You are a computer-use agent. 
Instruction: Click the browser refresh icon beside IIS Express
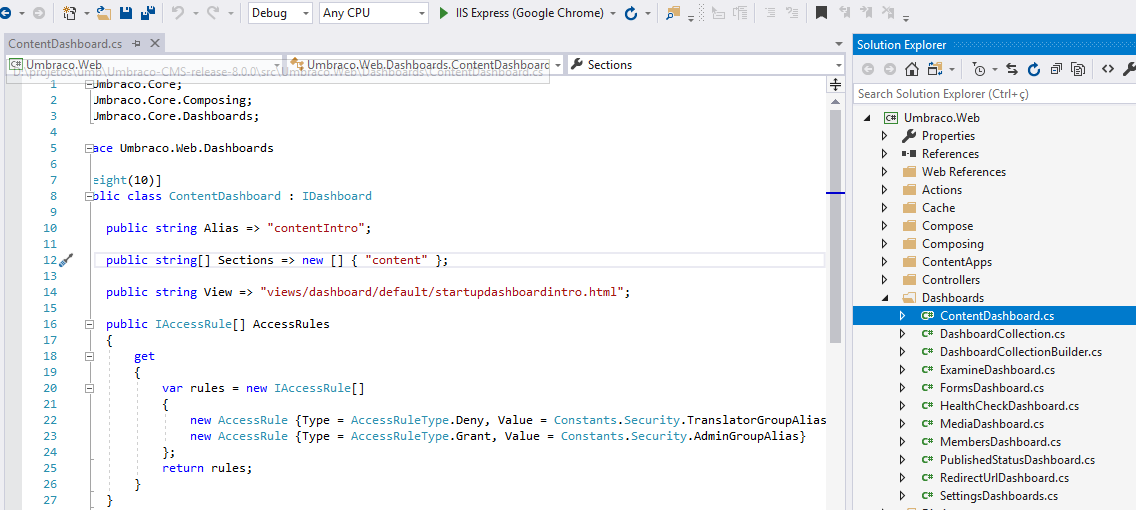[630, 13]
